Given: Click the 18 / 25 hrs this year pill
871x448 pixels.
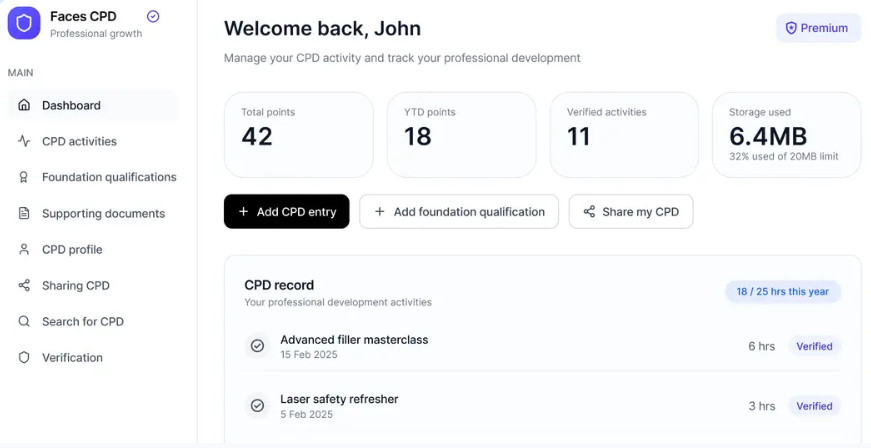Looking at the screenshot, I should point(783,291).
